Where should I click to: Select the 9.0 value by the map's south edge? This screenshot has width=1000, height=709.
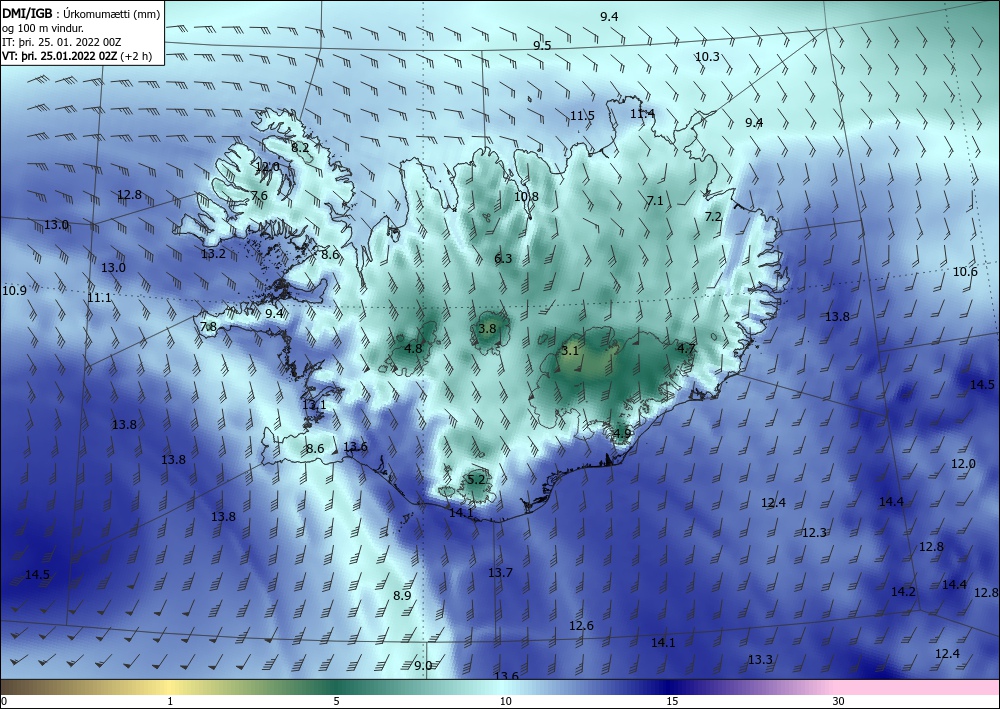tap(423, 665)
